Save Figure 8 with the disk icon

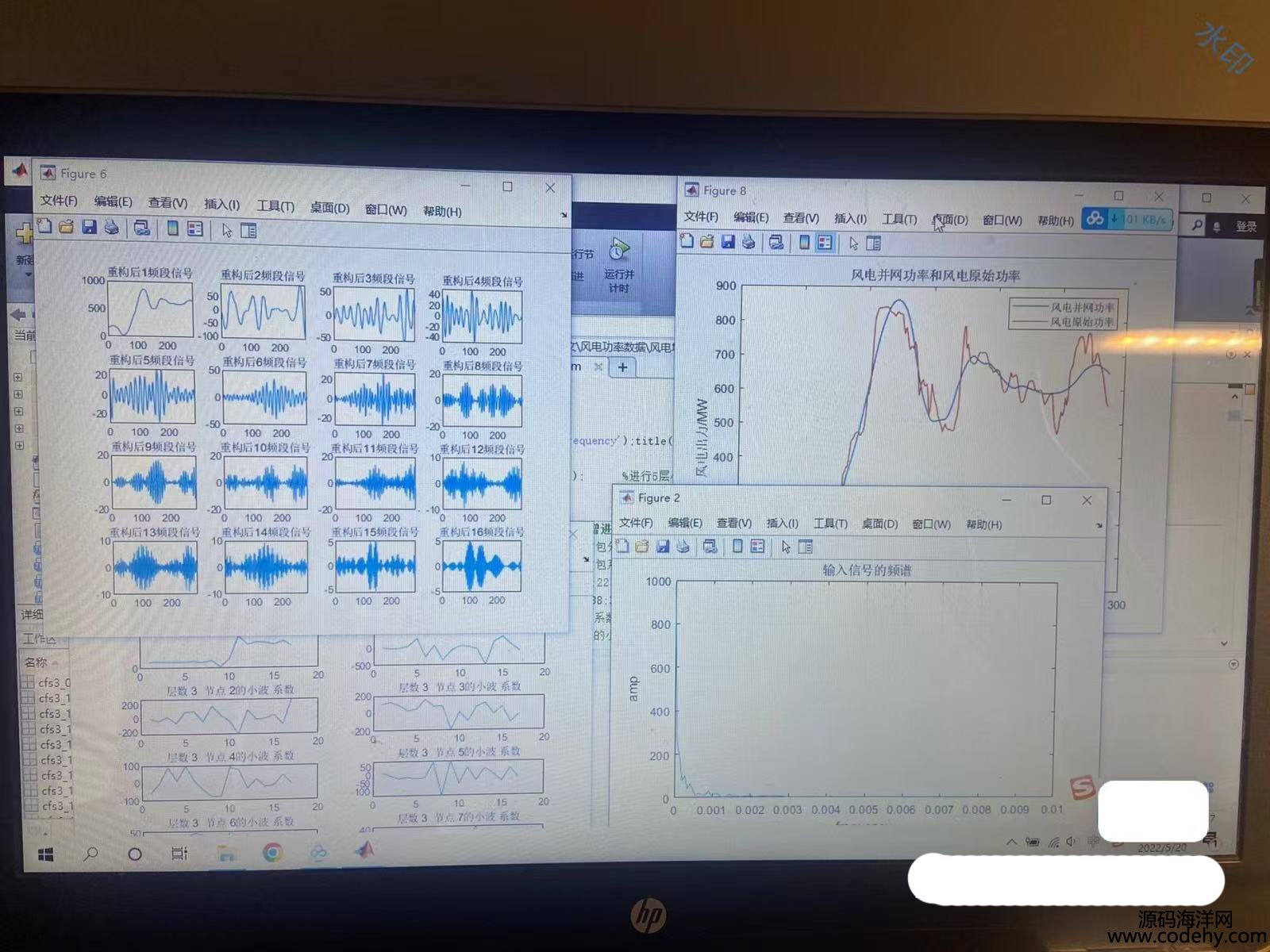(x=728, y=242)
